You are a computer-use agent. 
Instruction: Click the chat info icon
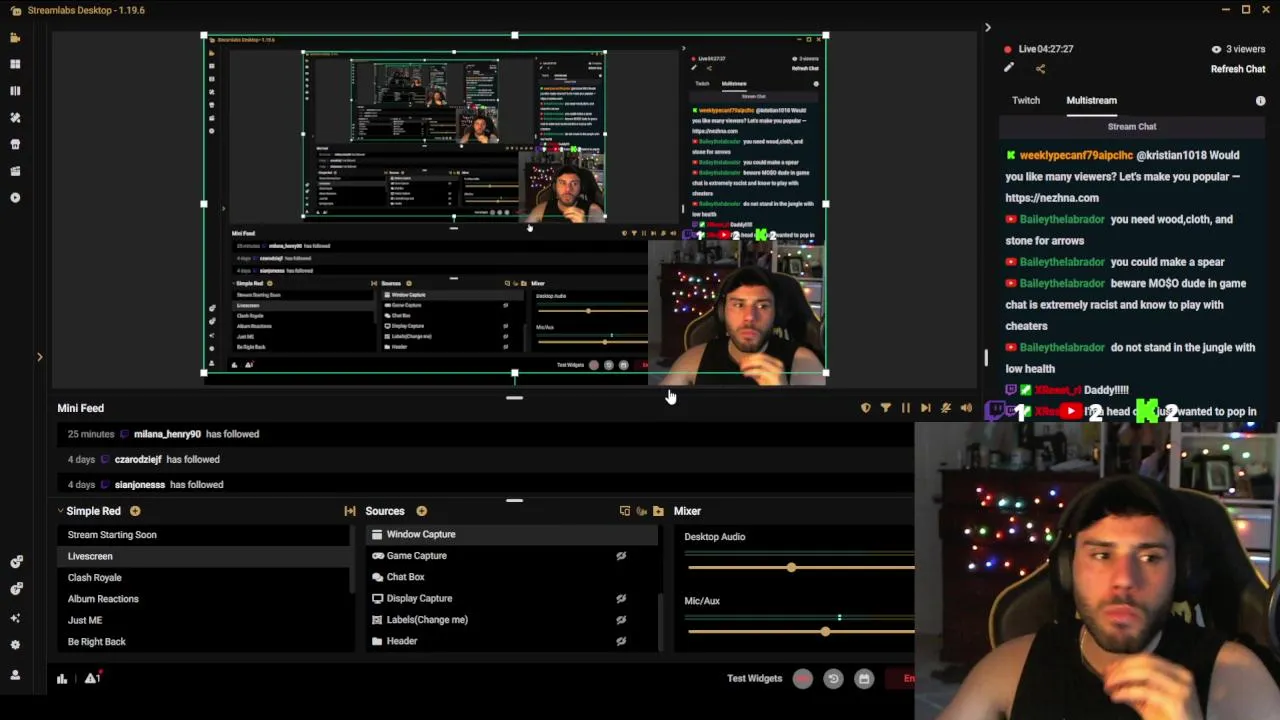pos(1260,101)
